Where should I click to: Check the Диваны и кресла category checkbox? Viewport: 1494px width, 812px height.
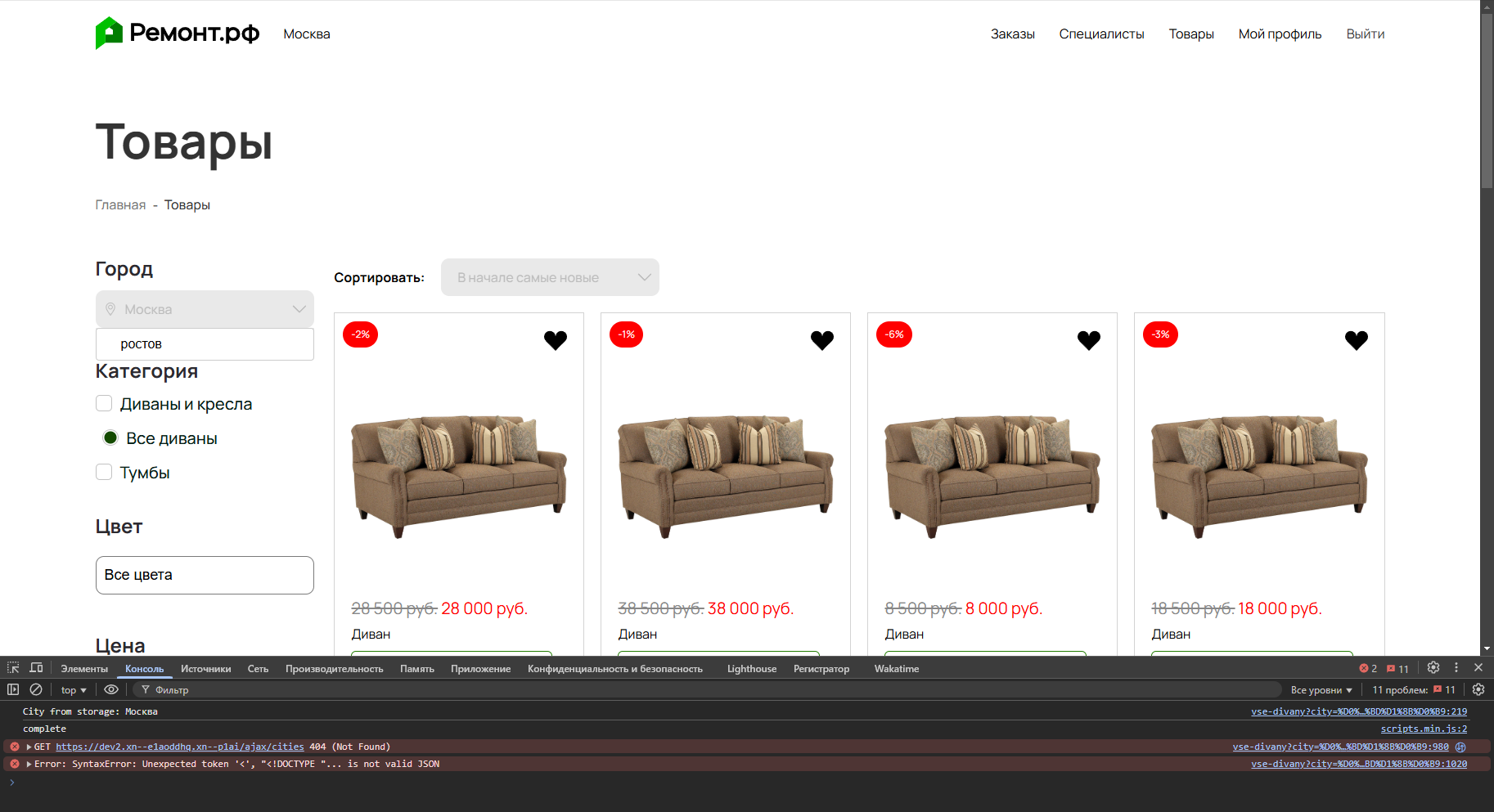(104, 403)
